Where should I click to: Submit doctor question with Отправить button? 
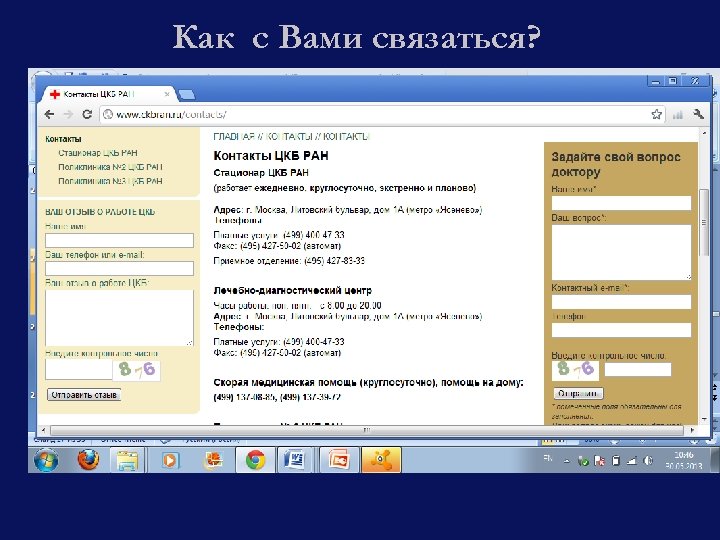(578, 394)
